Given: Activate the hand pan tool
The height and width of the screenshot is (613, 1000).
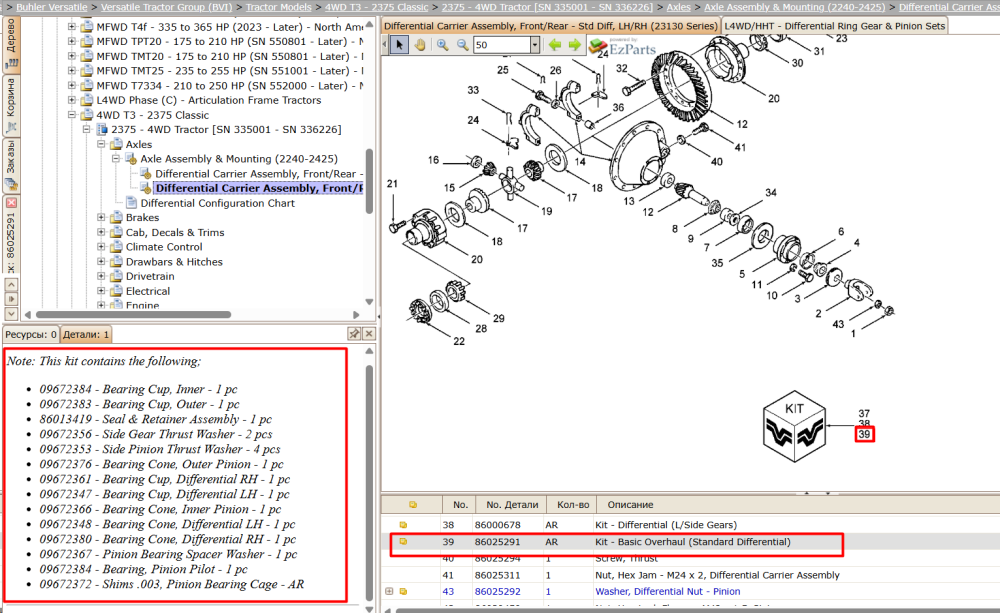Looking at the screenshot, I should [420, 45].
